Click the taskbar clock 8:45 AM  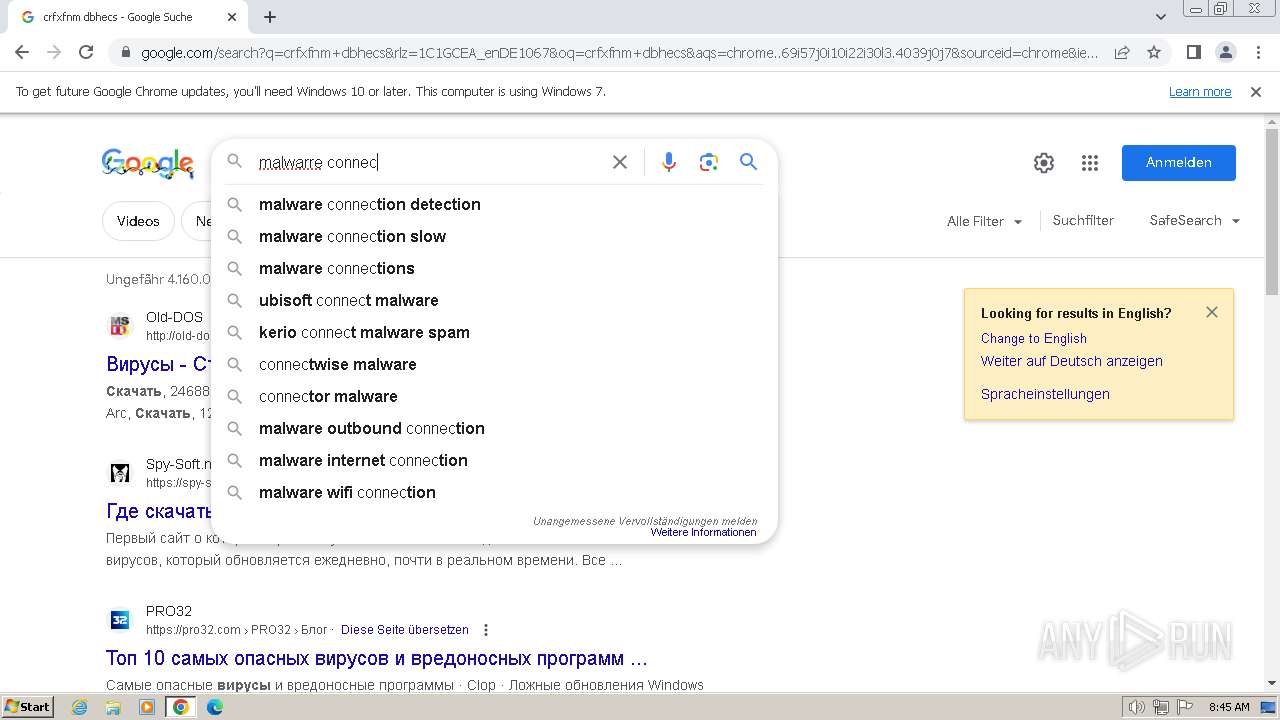pos(1229,707)
